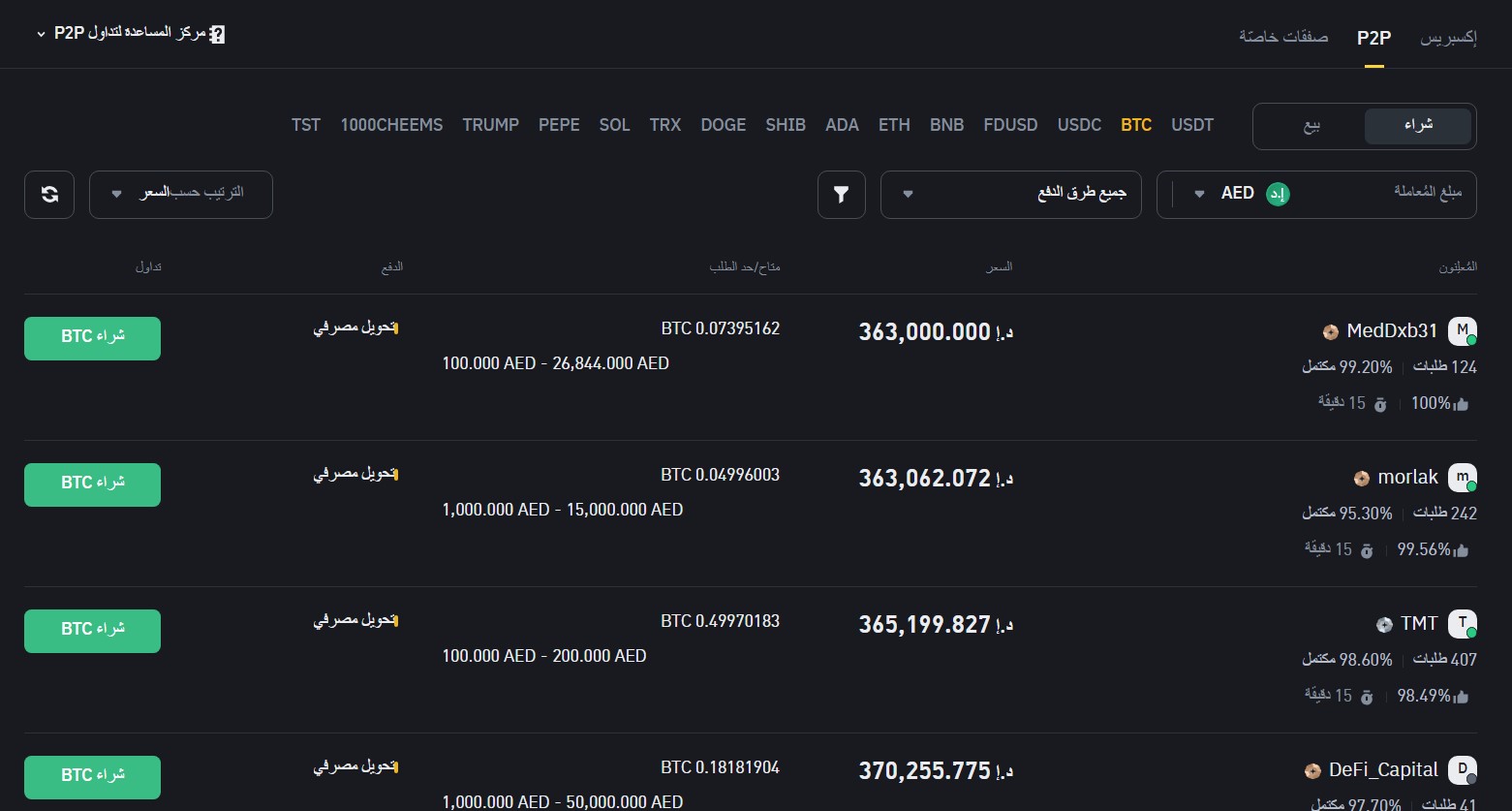This screenshot has height=811, width=1512.
Task: Click the timer icon in TMT row
Action: (1367, 697)
